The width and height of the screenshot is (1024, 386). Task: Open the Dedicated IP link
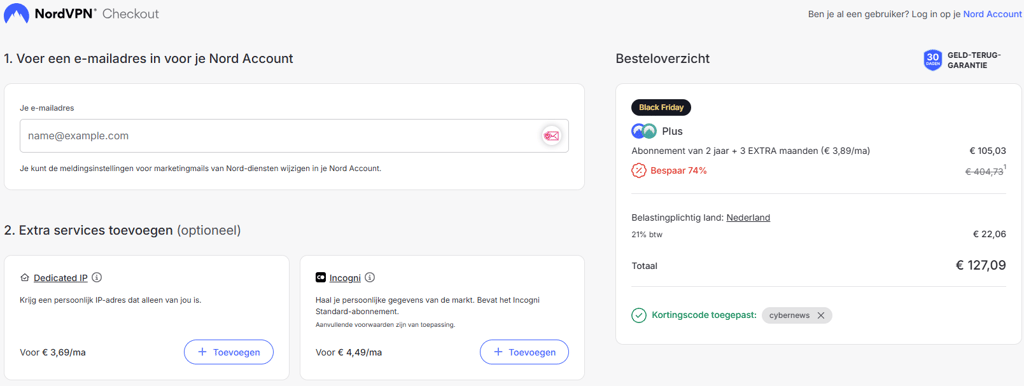click(61, 278)
